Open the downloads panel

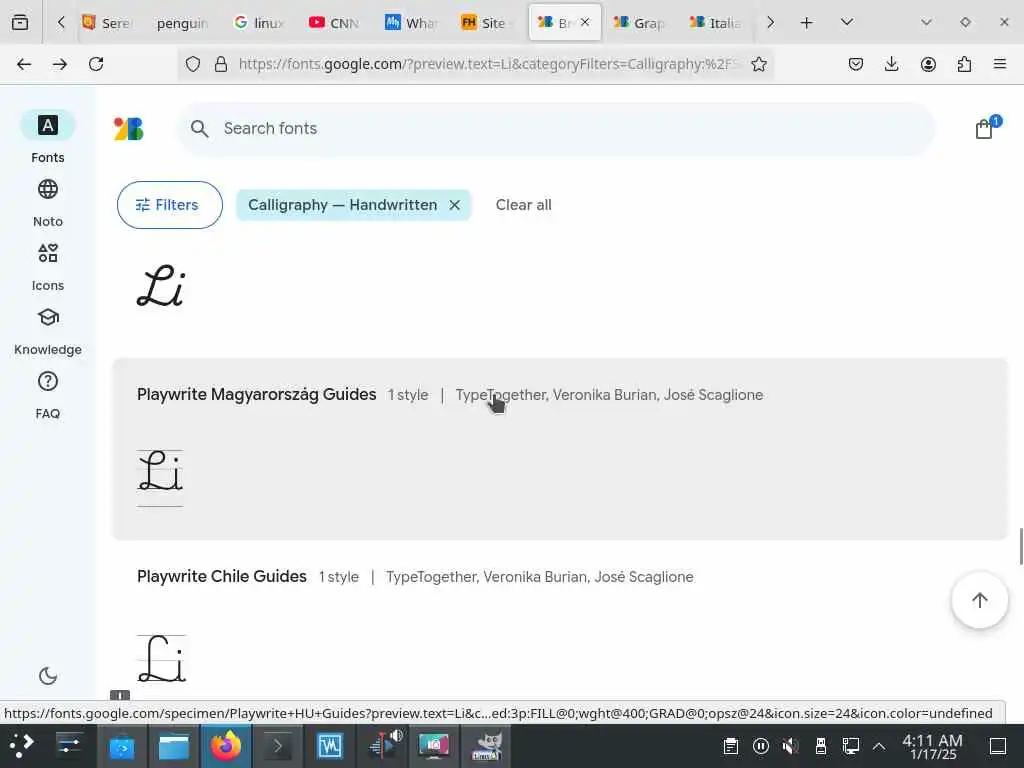[x=891, y=64]
